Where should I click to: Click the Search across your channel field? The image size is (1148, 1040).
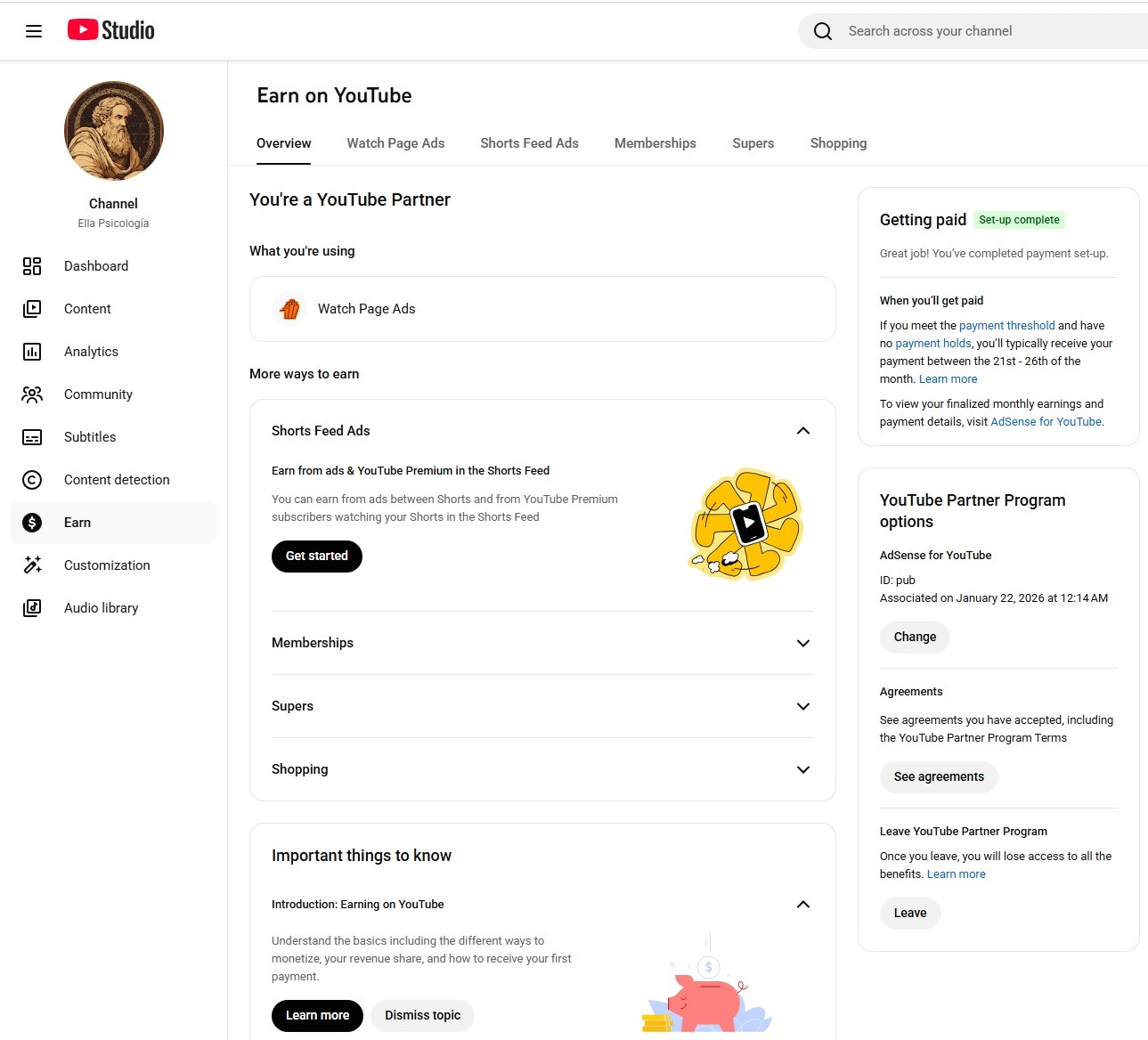tap(980, 31)
